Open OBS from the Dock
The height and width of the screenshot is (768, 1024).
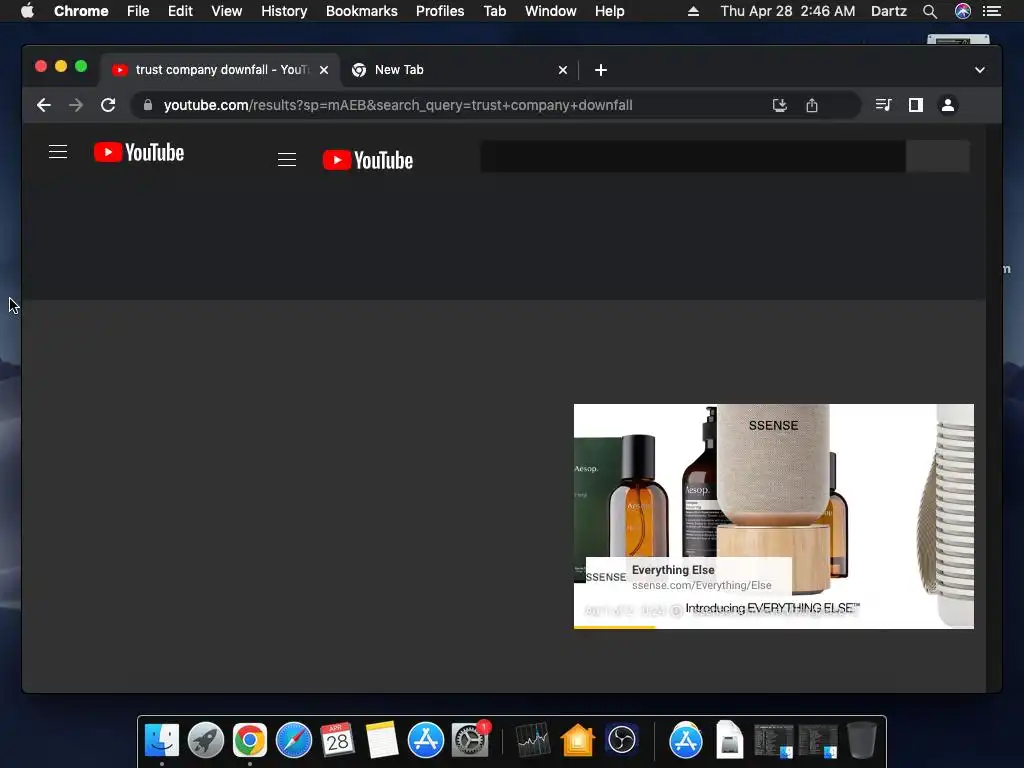click(x=621, y=740)
